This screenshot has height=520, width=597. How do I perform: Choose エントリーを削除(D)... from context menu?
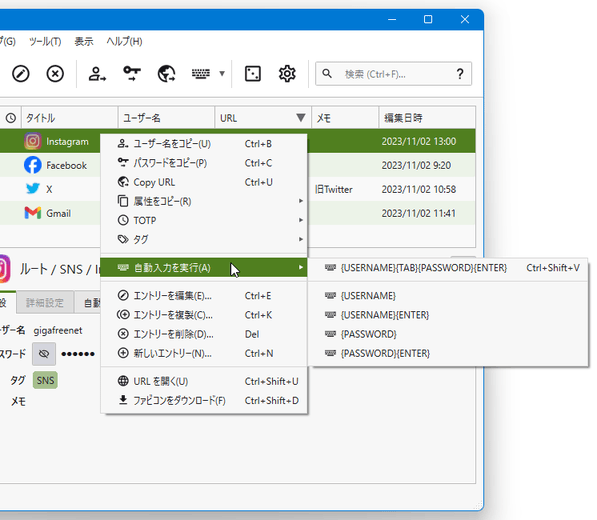204,334
